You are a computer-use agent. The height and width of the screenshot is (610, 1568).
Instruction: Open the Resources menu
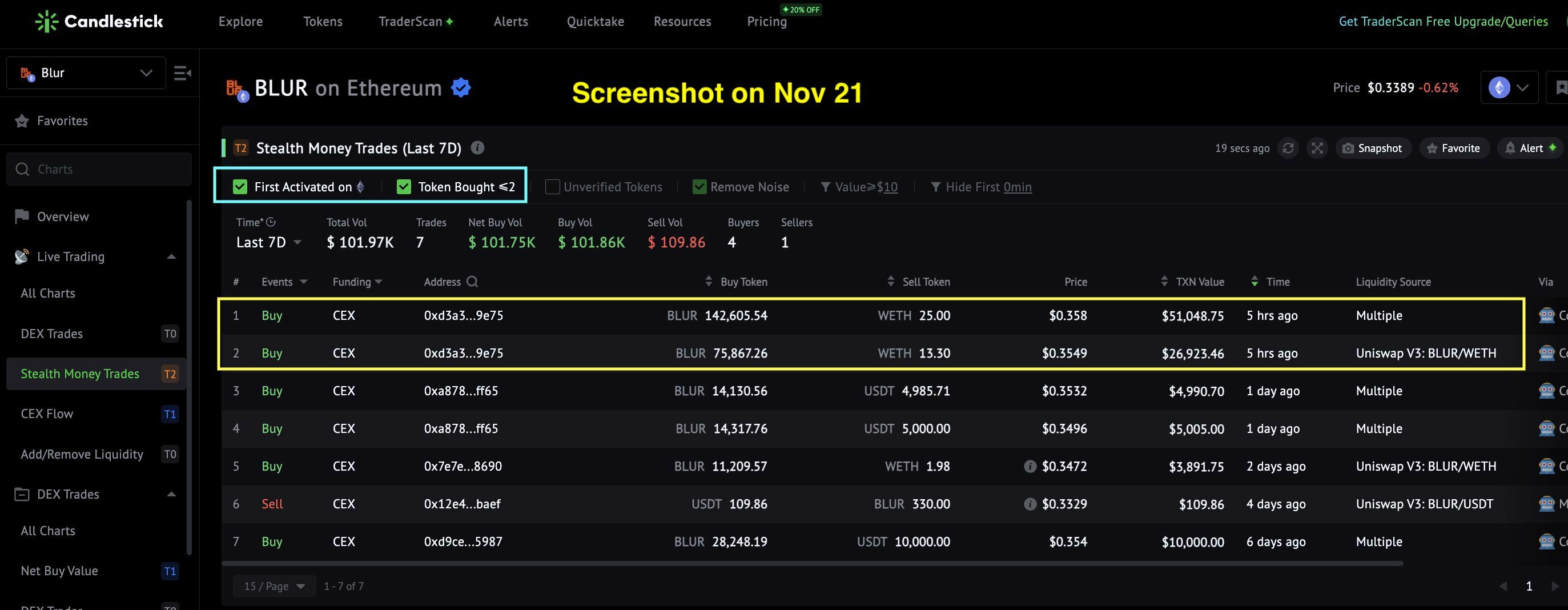pyautogui.click(x=682, y=21)
